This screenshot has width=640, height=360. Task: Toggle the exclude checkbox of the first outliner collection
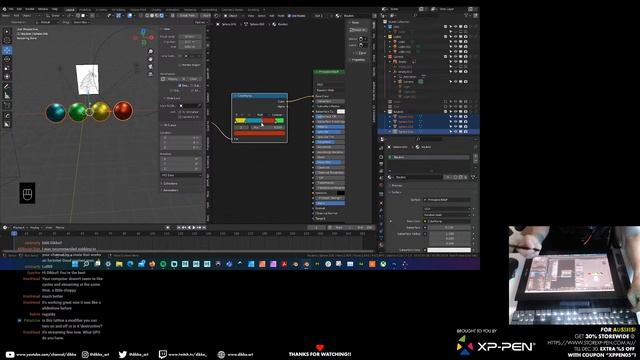(x=446, y=27)
